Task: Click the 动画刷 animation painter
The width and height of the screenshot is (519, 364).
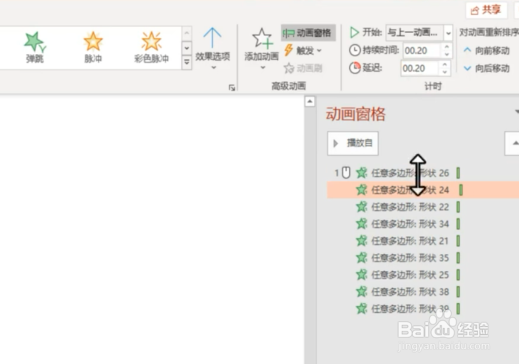Action: tap(303, 68)
